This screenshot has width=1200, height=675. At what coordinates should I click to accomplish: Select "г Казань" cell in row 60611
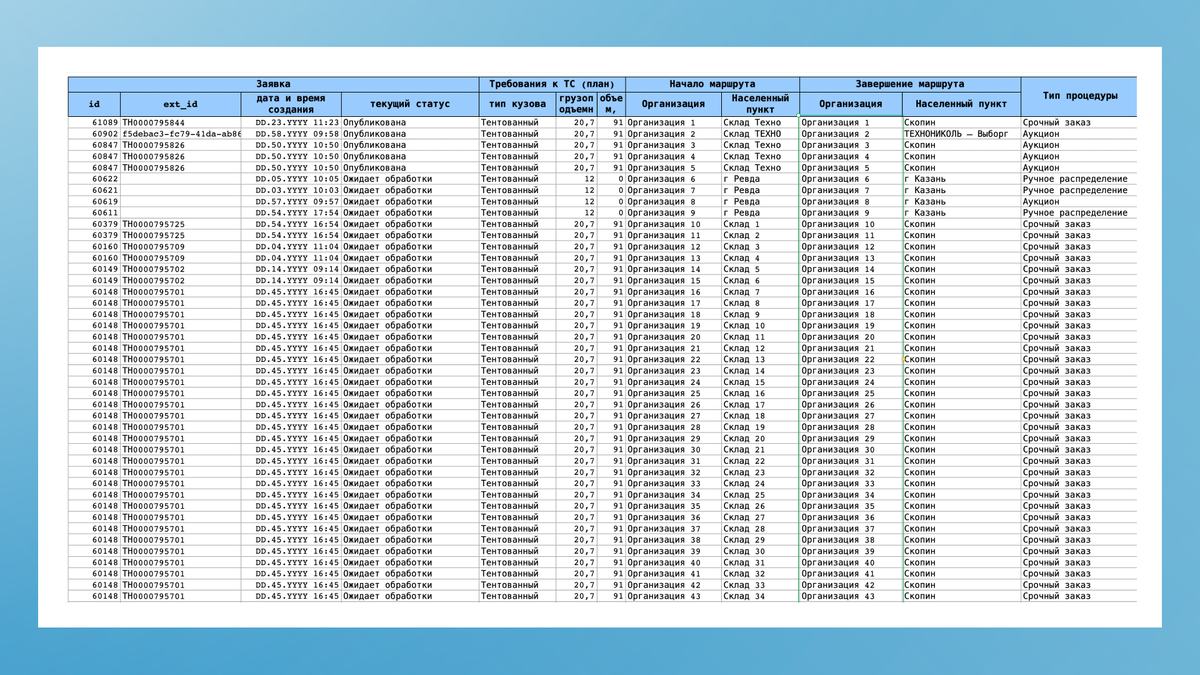[961, 213]
